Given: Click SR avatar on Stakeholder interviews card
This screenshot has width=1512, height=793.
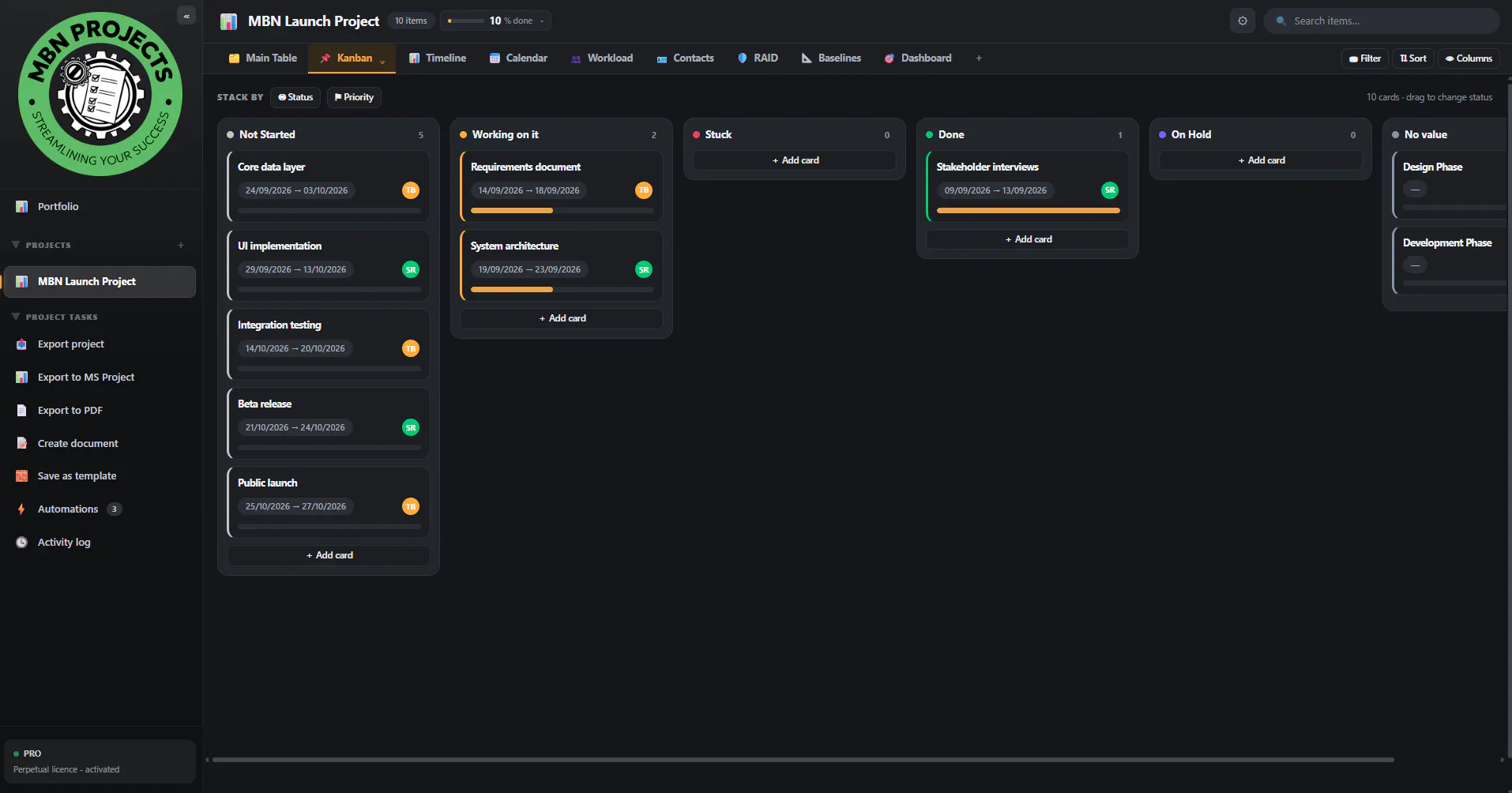Looking at the screenshot, I should [x=1110, y=190].
